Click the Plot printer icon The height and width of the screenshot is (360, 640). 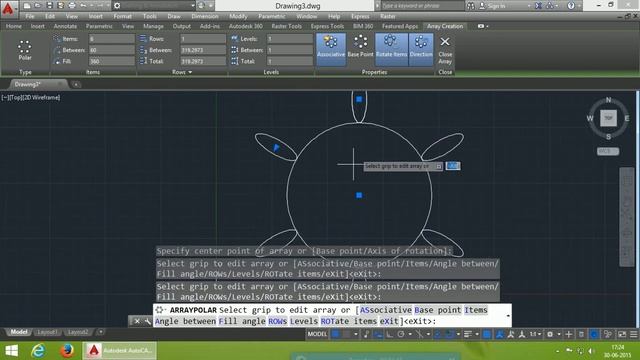[72, 6]
